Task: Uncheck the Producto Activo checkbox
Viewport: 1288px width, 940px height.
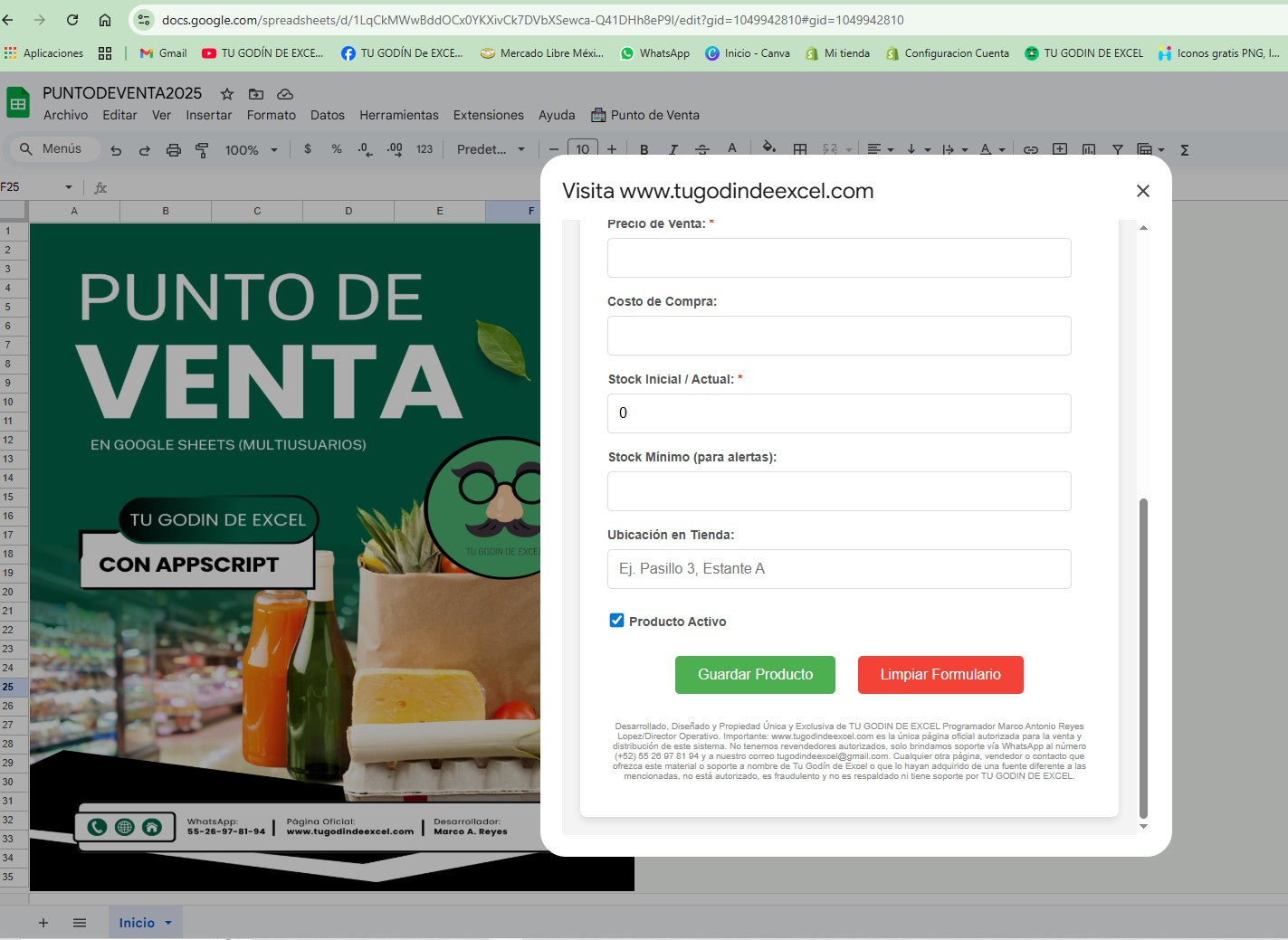Action: pos(616,621)
